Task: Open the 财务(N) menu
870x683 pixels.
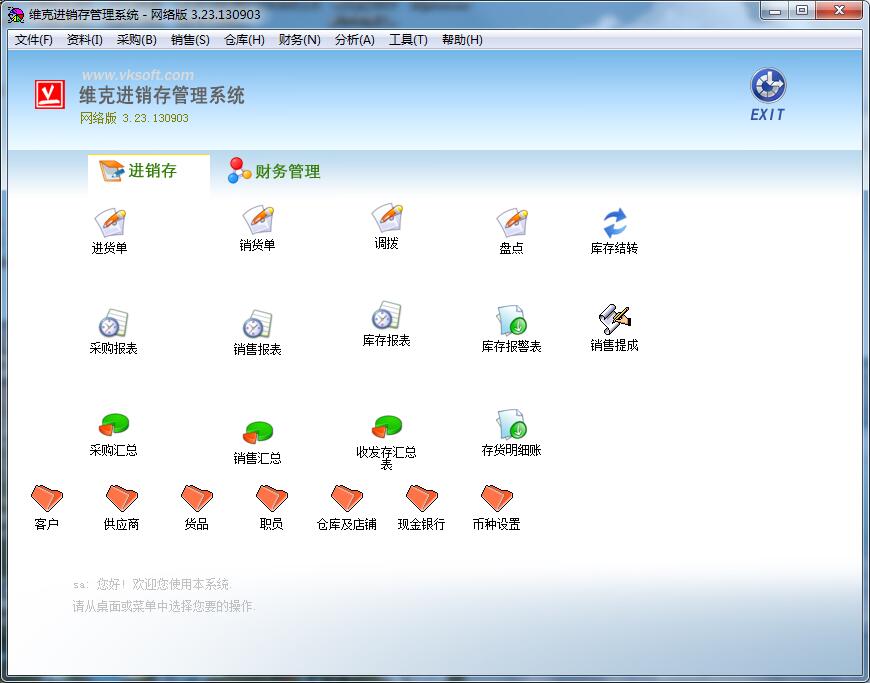Action: (x=299, y=40)
